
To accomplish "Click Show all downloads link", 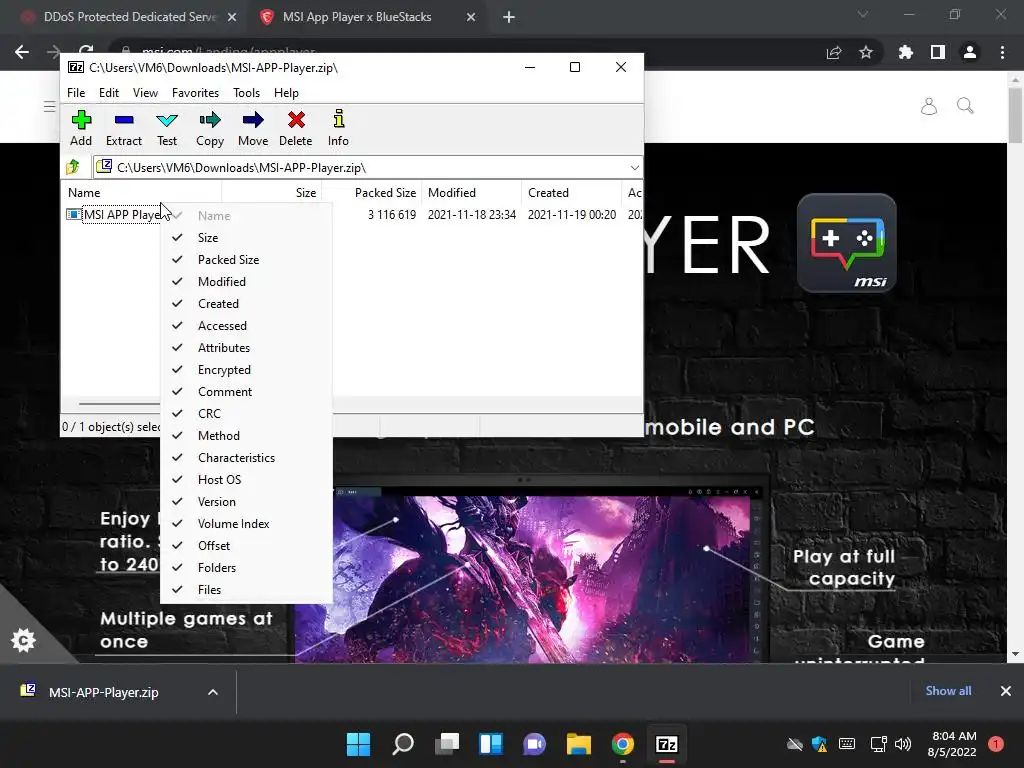I will 948,691.
